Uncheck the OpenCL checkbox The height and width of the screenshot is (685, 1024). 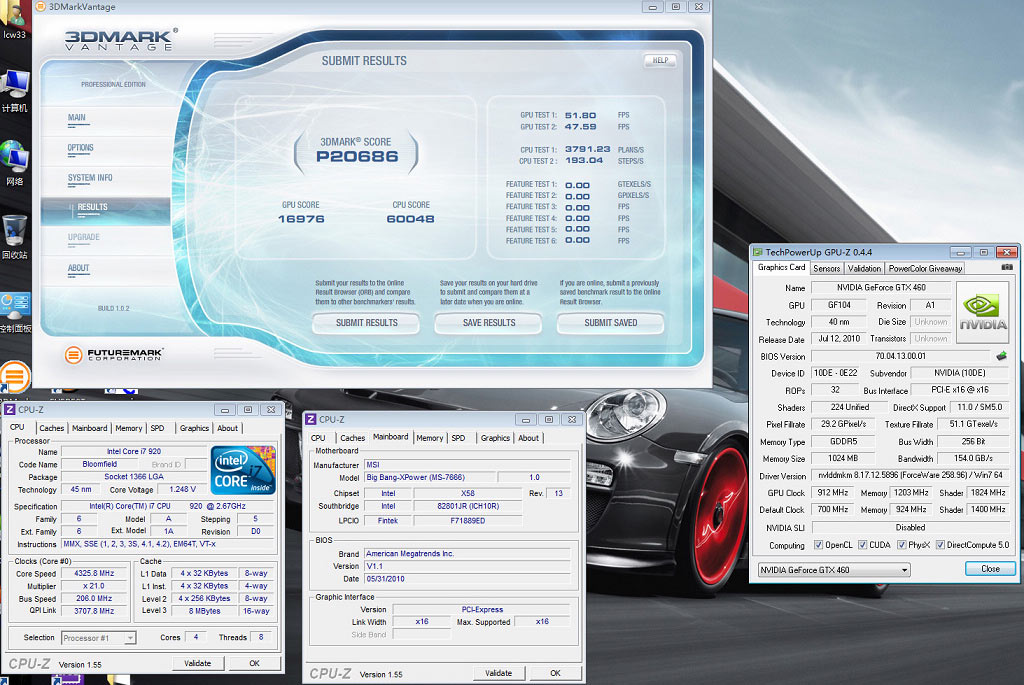817,545
